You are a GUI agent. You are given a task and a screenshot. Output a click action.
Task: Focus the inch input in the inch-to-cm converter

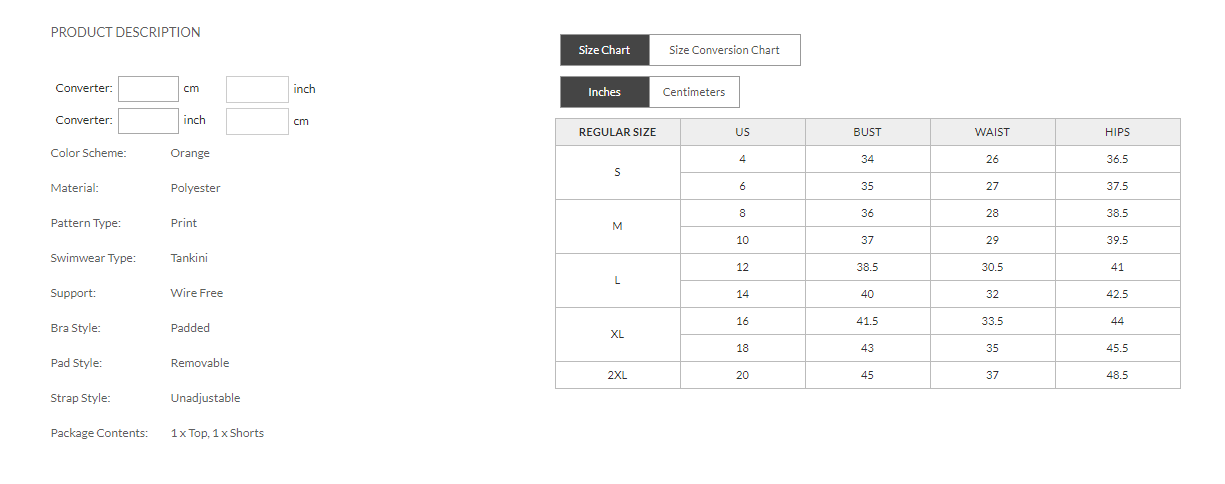coord(148,121)
